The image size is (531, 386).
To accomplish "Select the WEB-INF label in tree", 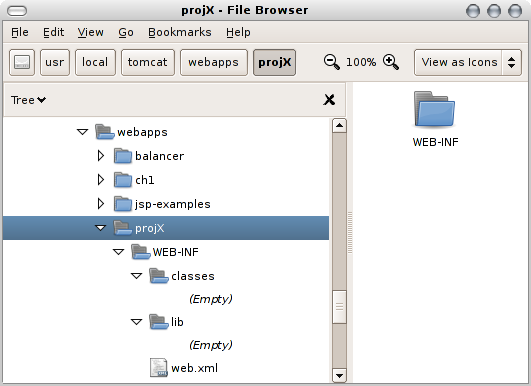I will click(175, 252).
